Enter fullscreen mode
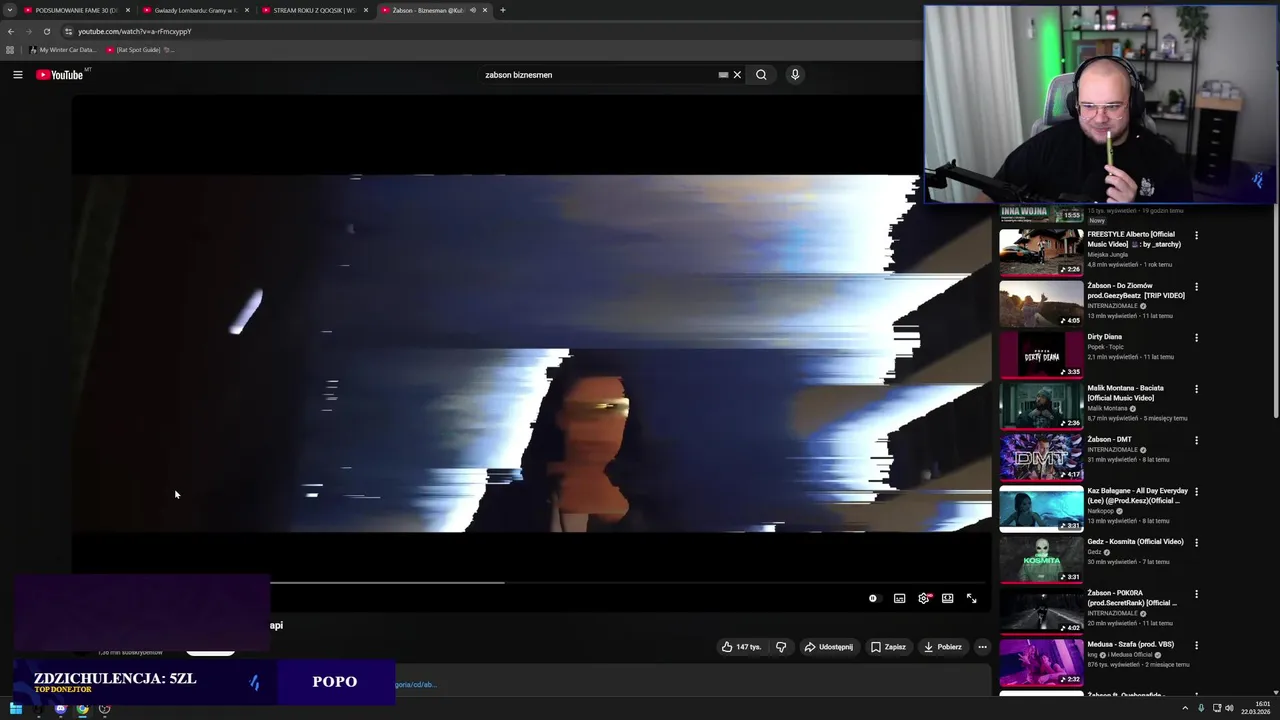 tap(971, 598)
